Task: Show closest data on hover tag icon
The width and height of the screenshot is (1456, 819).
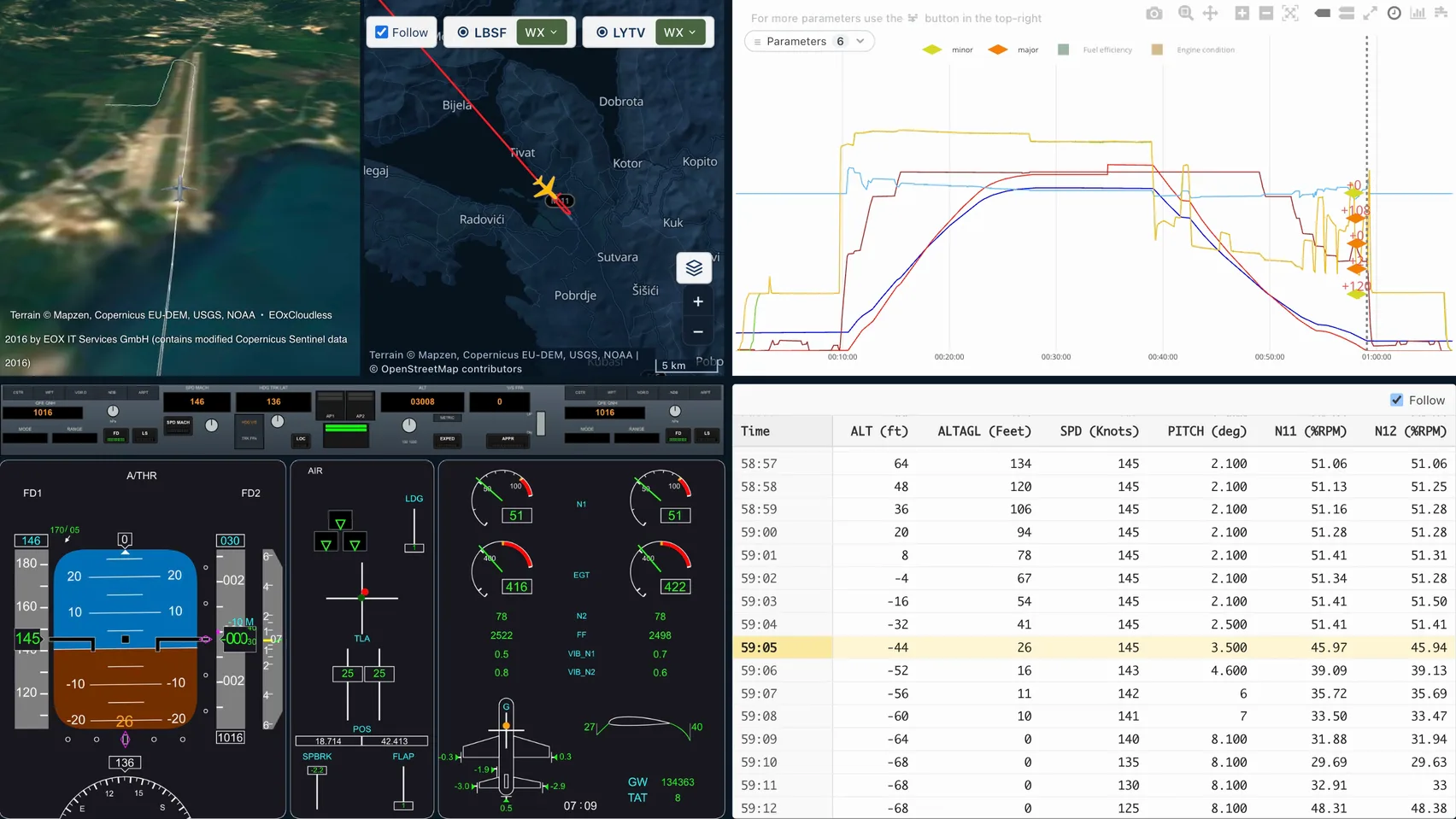Action: point(1322,13)
